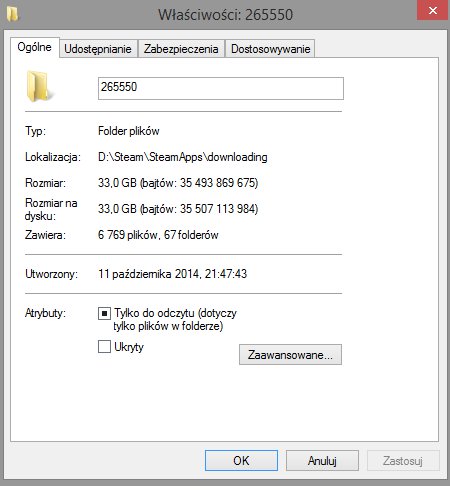Click the Typ label
Viewport: 450px width, 486px height.
(x=35, y=131)
